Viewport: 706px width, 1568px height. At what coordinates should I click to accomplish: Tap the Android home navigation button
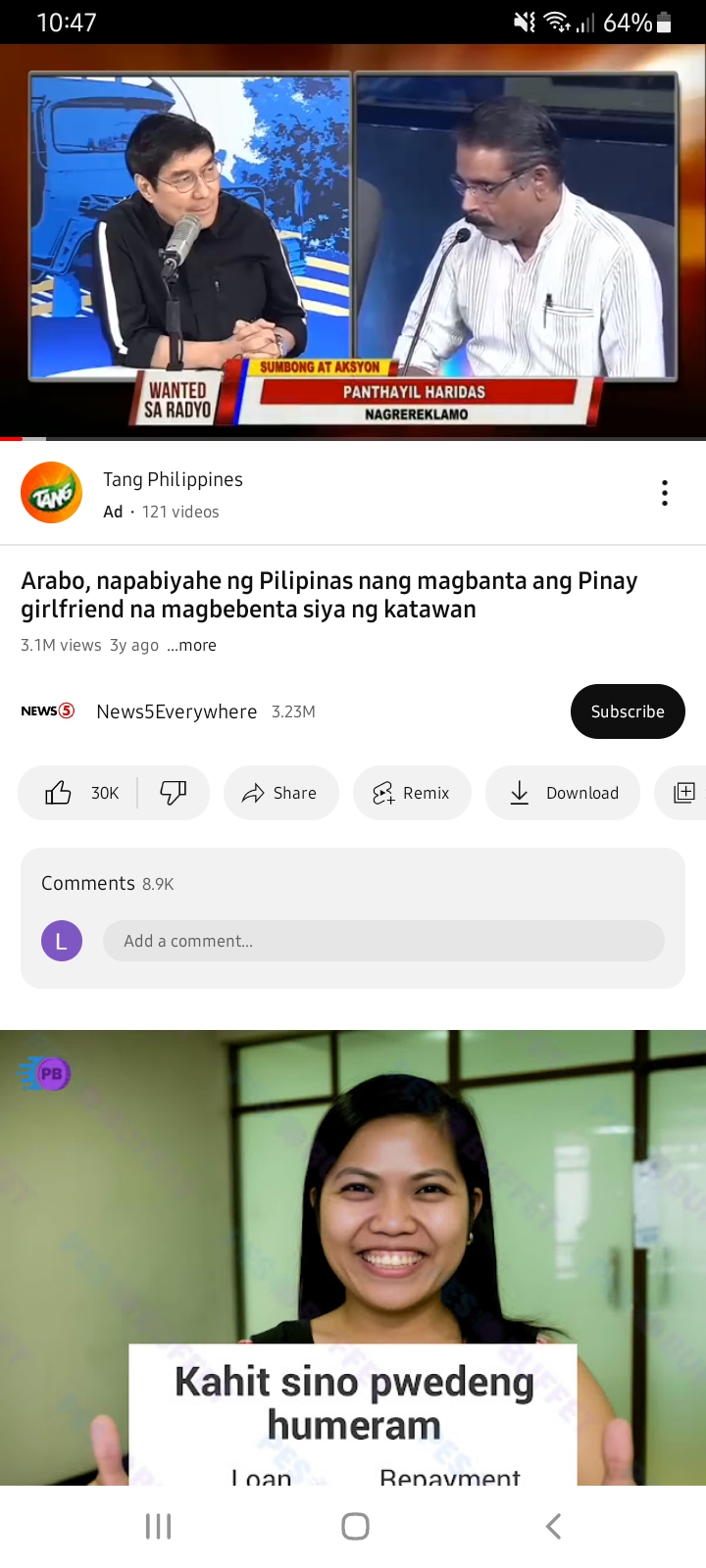coord(355,1526)
